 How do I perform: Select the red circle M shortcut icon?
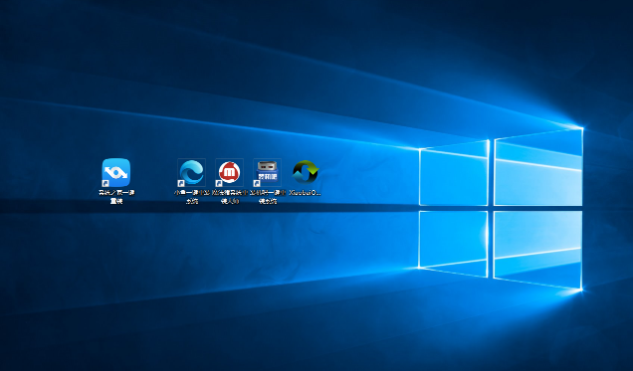pos(229,172)
